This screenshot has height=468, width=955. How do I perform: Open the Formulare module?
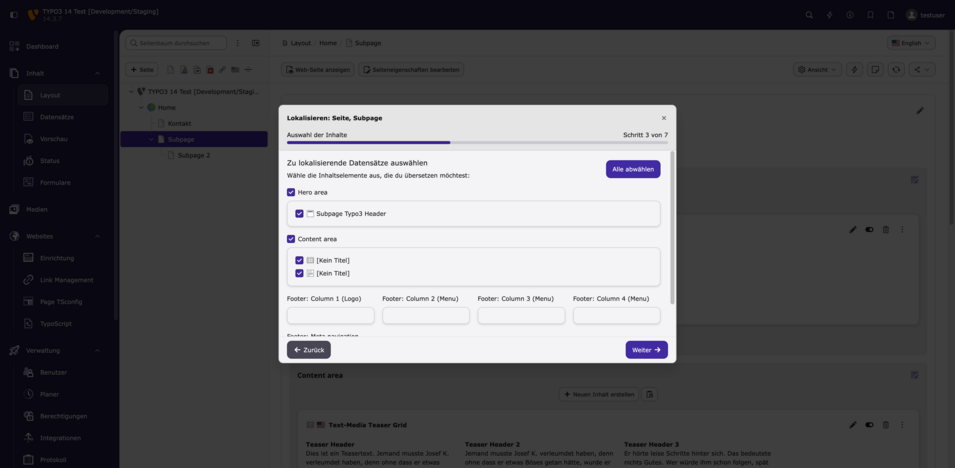(x=55, y=182)
